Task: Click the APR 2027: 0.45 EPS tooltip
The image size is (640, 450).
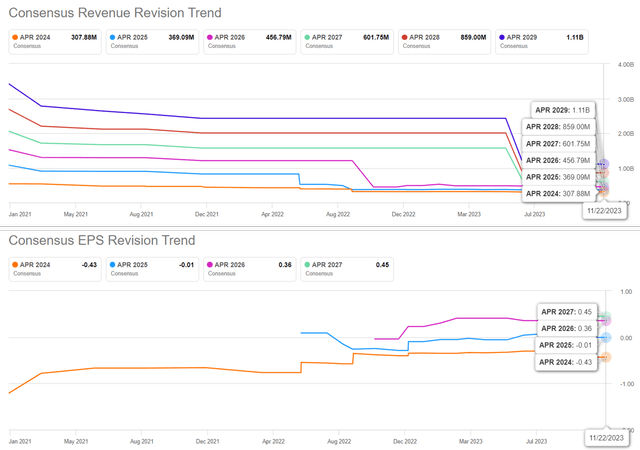Action: 567,311
